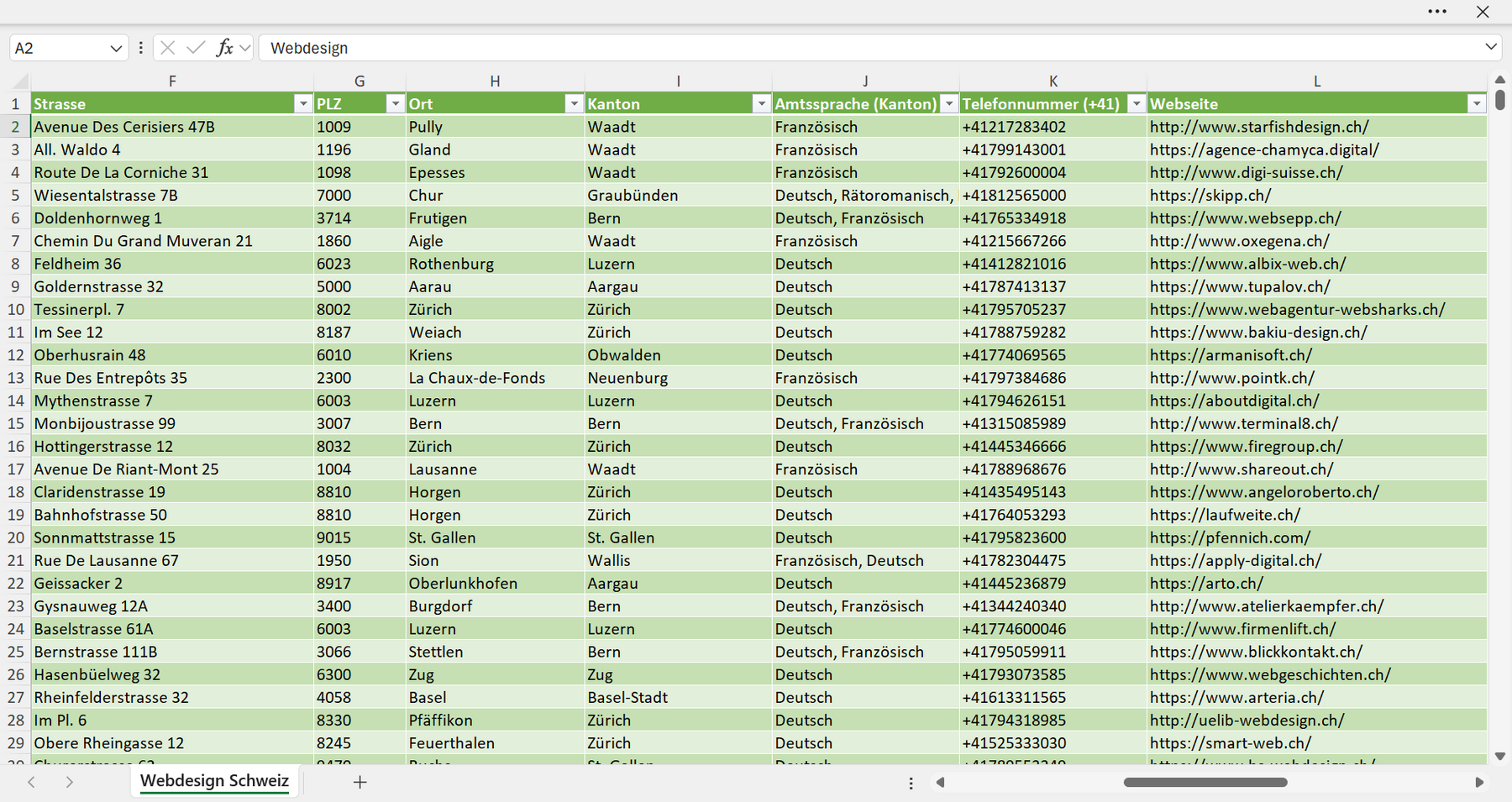Click cell Graubünden
Screen dimensions: 1512x802
pyautogui.click(x=679, y=195)
